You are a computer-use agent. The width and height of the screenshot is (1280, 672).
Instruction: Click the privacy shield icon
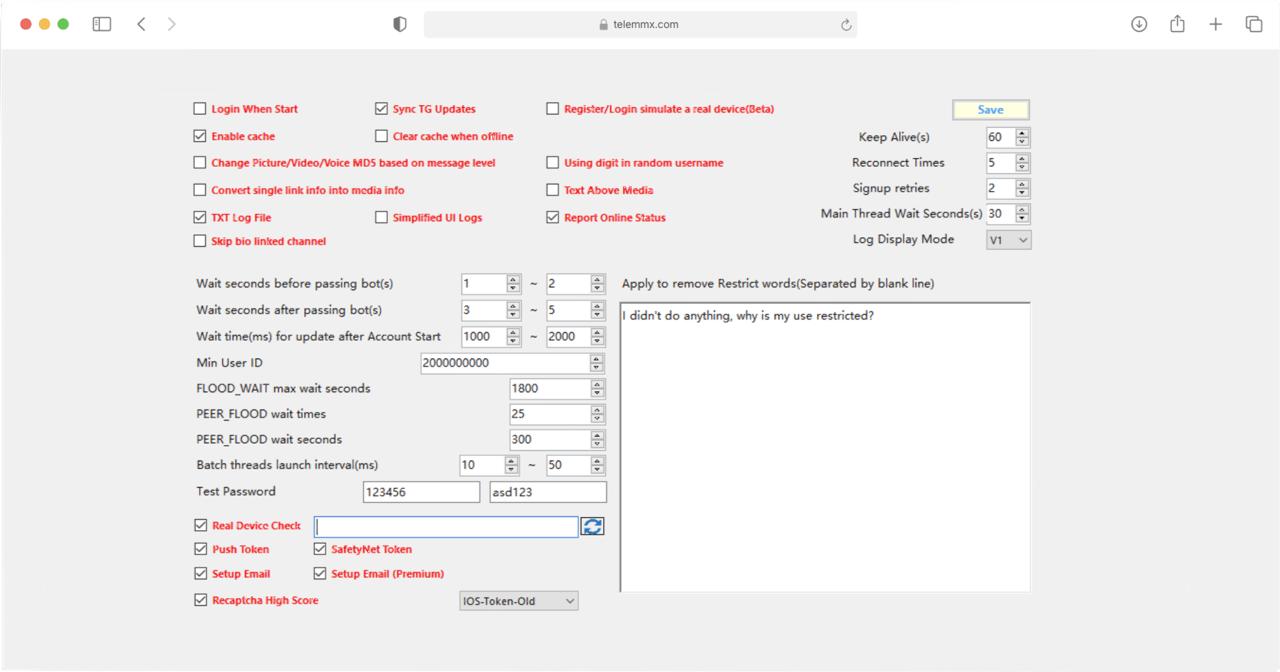click(x=400, y=25)
